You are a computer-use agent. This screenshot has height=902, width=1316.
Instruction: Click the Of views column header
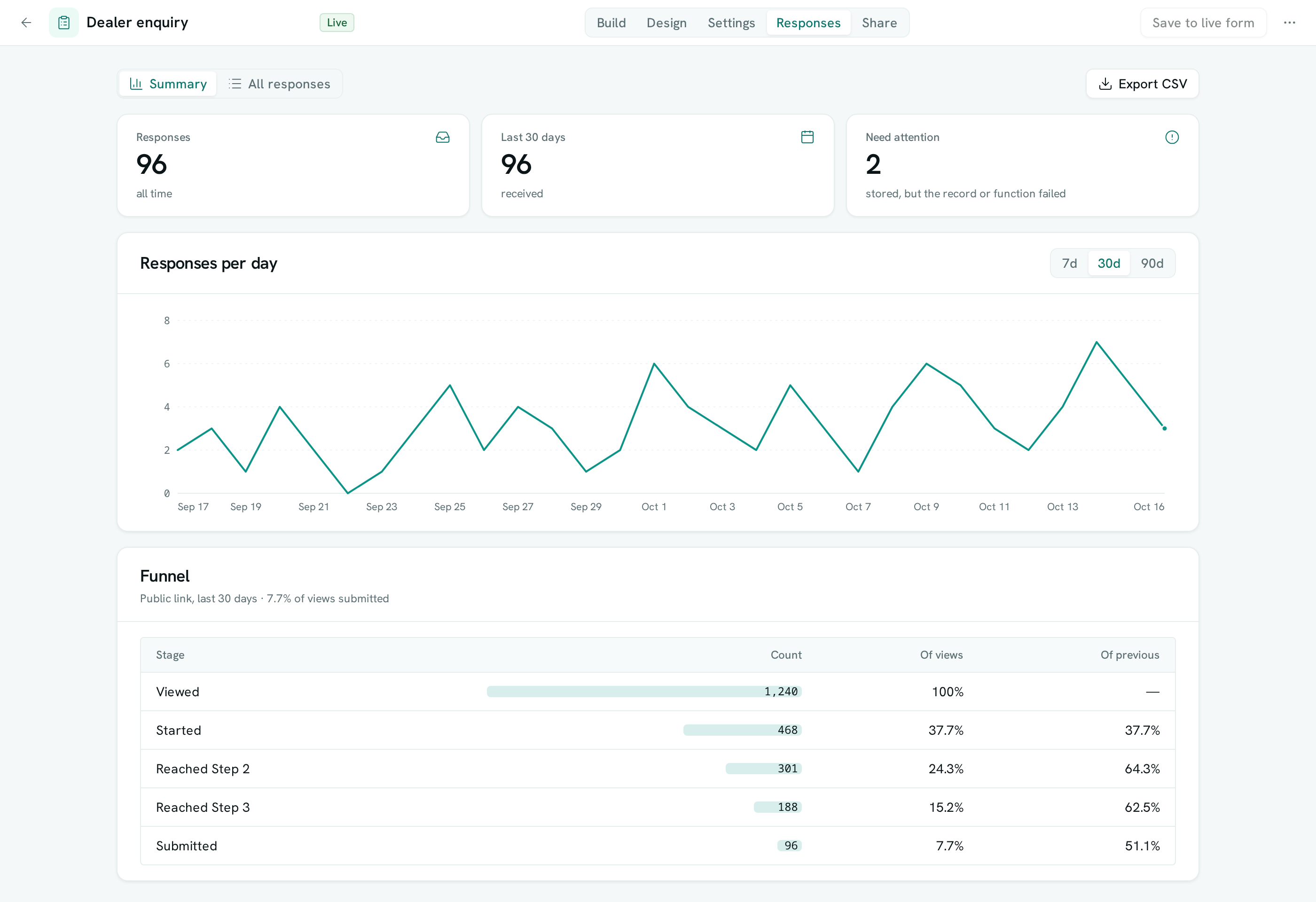click(x=941, y=655)
